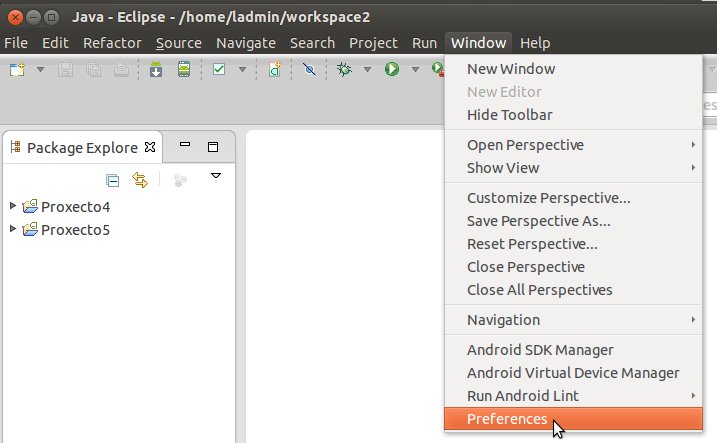
Task: Expand the Open Perspective submenu
Action: pos(573,145)
